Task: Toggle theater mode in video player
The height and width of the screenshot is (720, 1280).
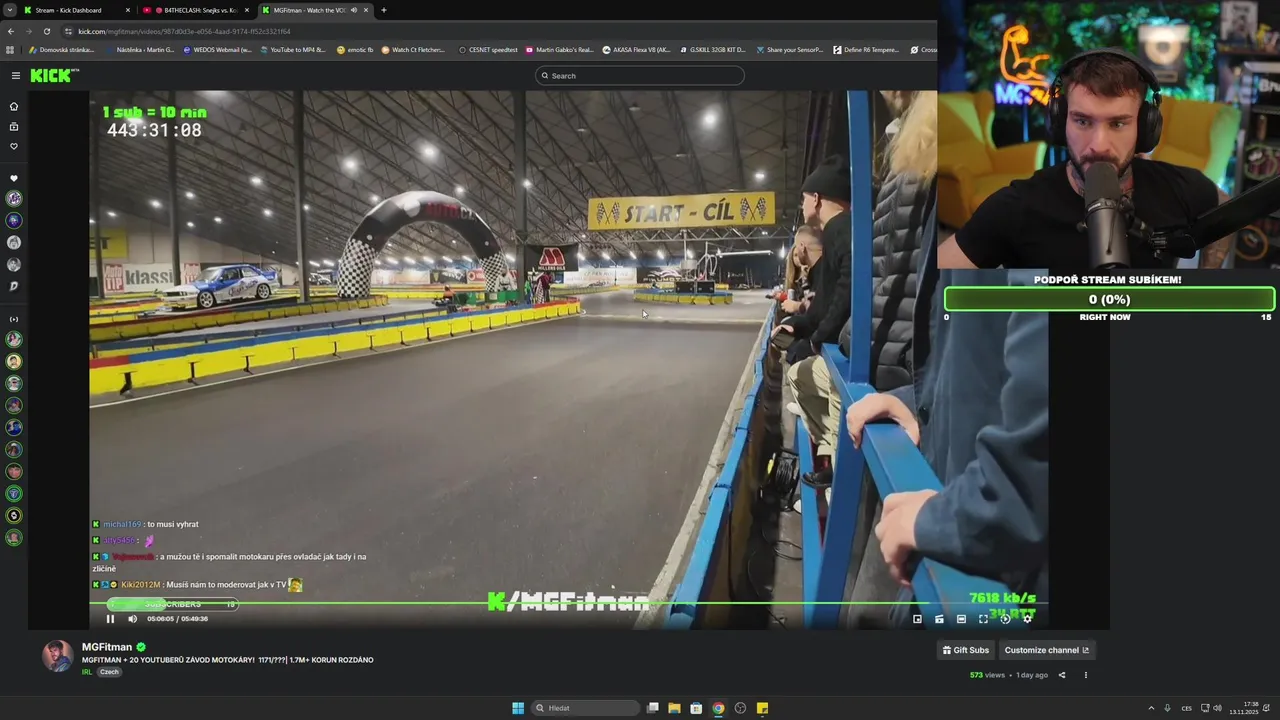Action: 961,619
